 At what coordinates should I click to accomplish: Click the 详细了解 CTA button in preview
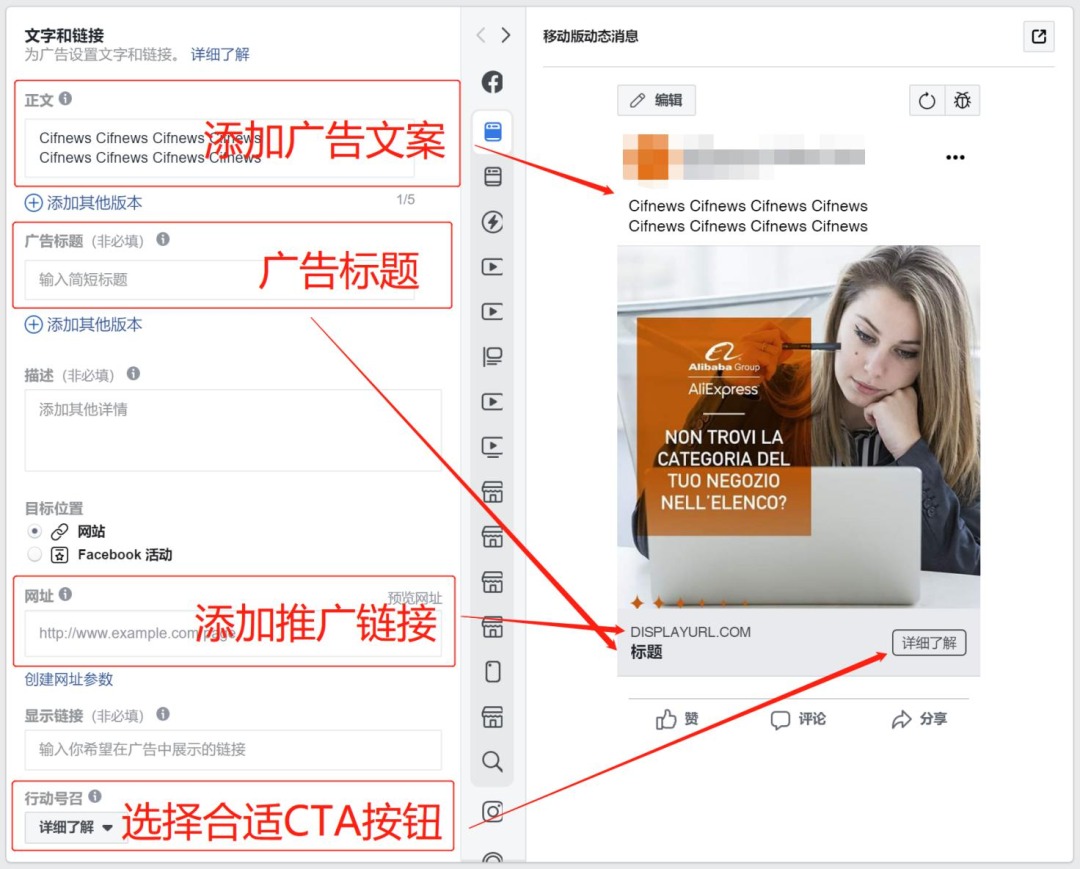930,643
